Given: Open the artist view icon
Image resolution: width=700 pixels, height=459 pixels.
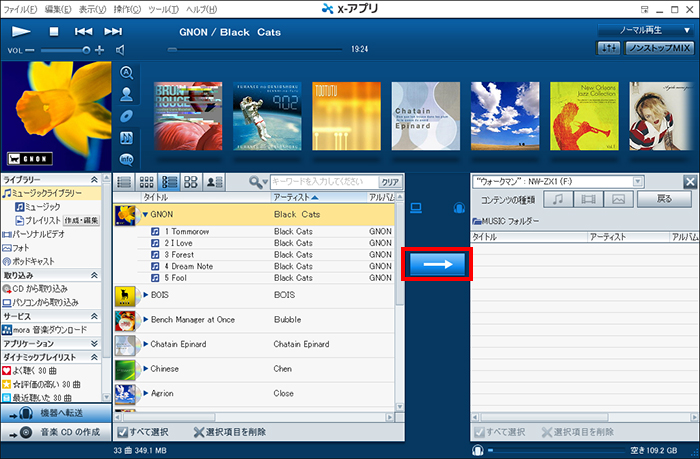Looking at the screenshot, I should tap(127, 94).
